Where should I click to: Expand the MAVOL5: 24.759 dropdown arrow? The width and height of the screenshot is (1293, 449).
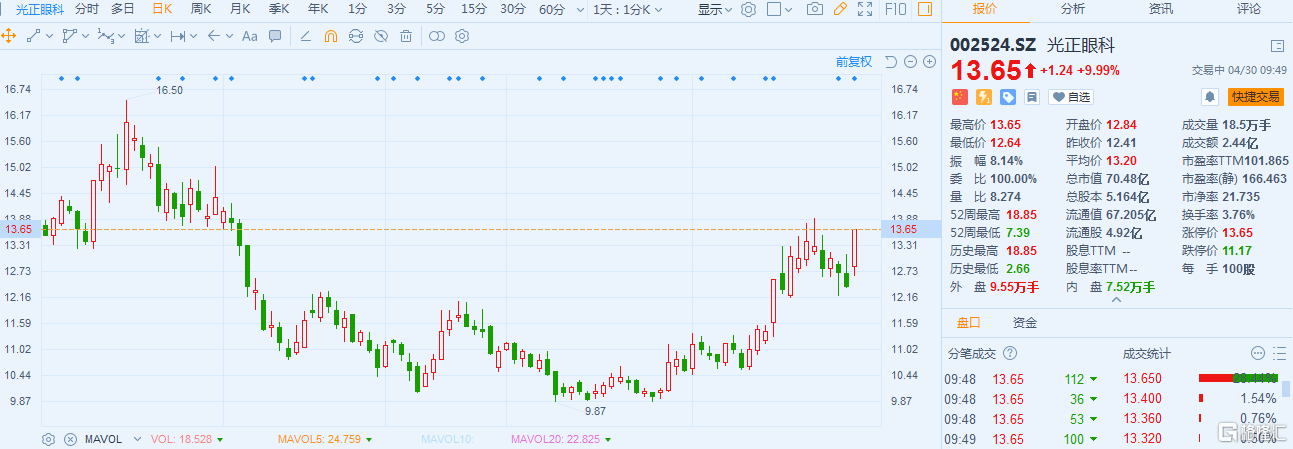(369, 440)
